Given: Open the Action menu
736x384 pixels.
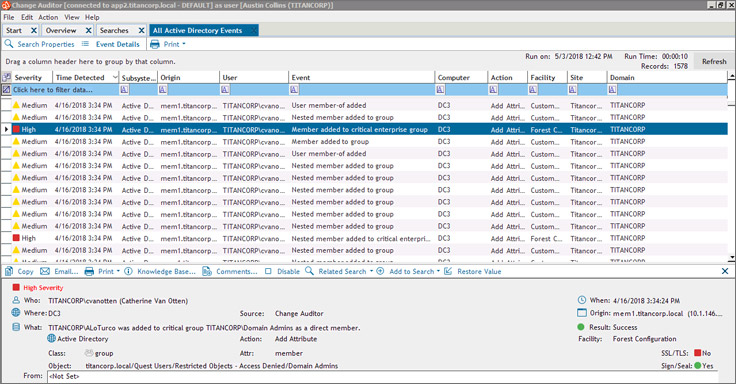Looking at the screenshot, I should [x=48, y=17].
